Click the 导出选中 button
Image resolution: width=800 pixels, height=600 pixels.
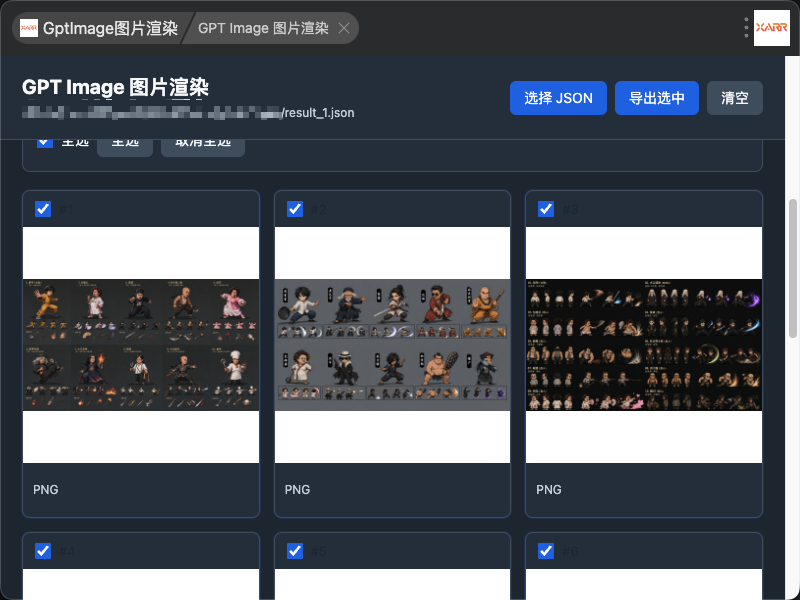pos(657,98)
